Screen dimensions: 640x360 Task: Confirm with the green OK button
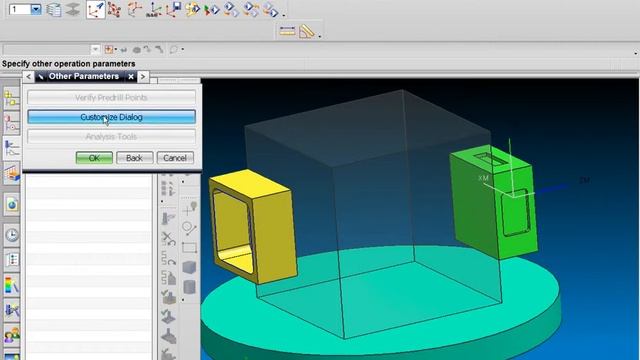point(94,158)
